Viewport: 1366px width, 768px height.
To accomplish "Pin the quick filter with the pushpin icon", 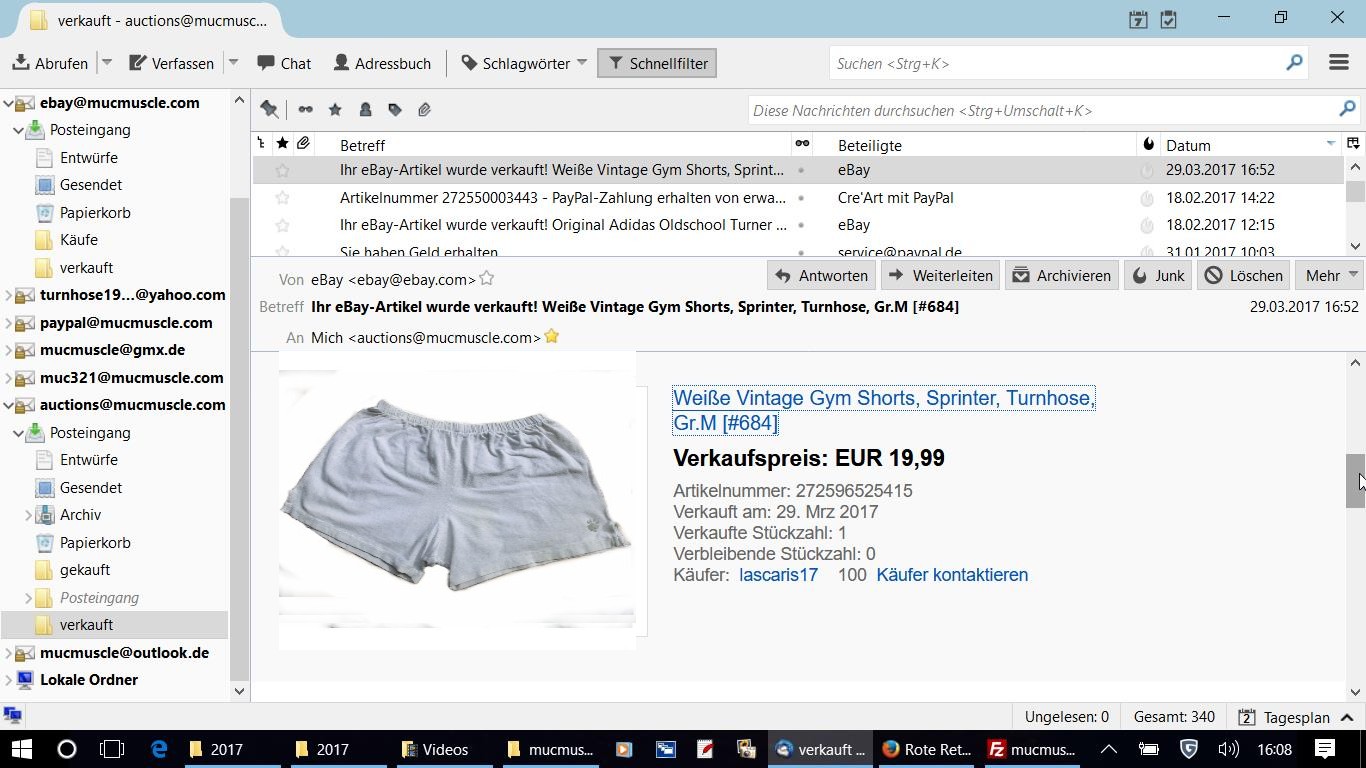I will (x=269, y=110).
